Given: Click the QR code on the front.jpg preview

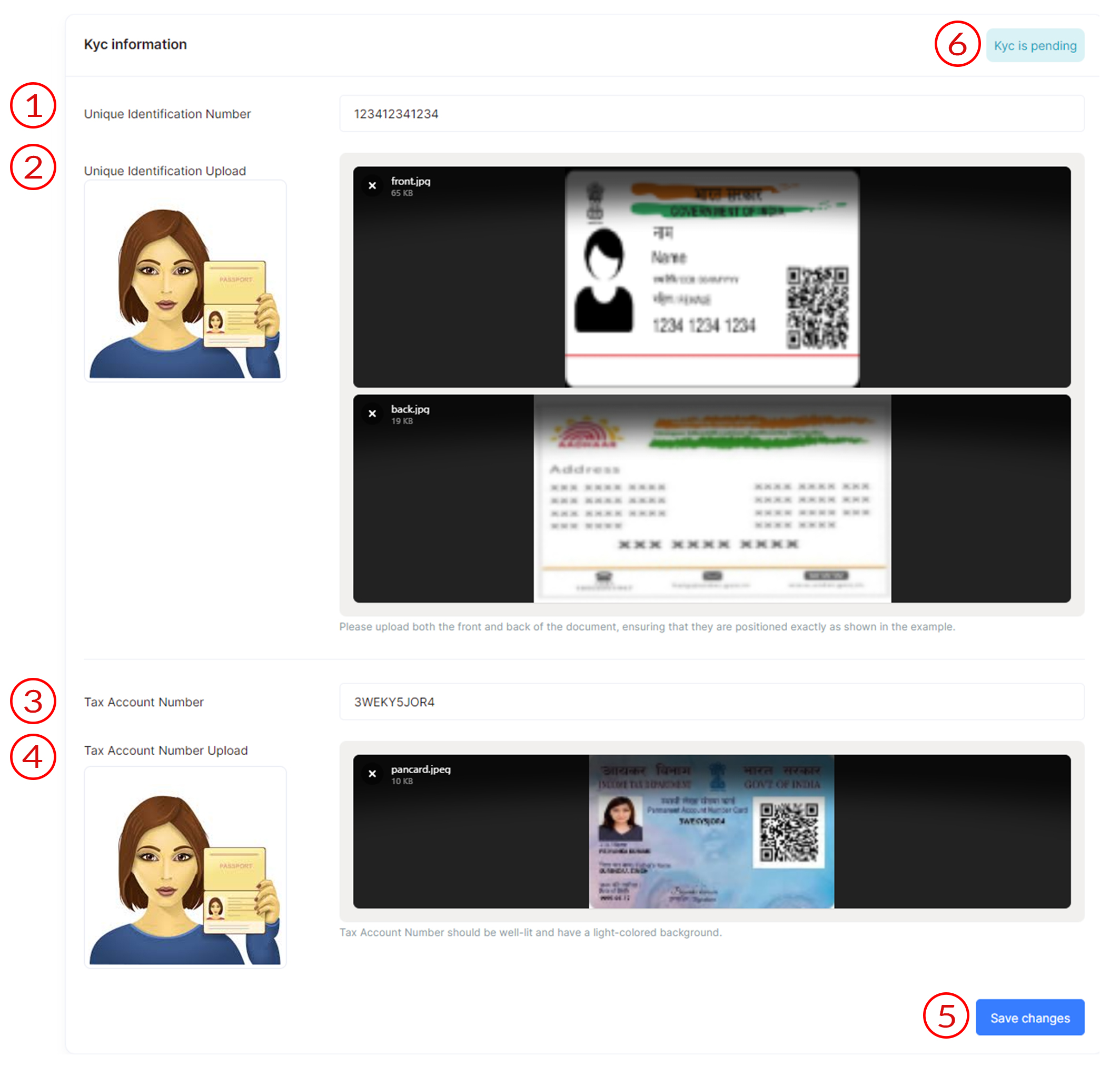Looking at the screenshot, I should coord(817,308).
